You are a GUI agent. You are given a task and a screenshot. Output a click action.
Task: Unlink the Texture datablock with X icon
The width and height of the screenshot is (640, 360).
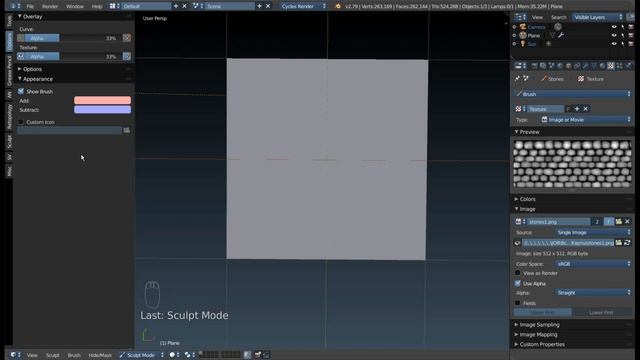(586, 109)
